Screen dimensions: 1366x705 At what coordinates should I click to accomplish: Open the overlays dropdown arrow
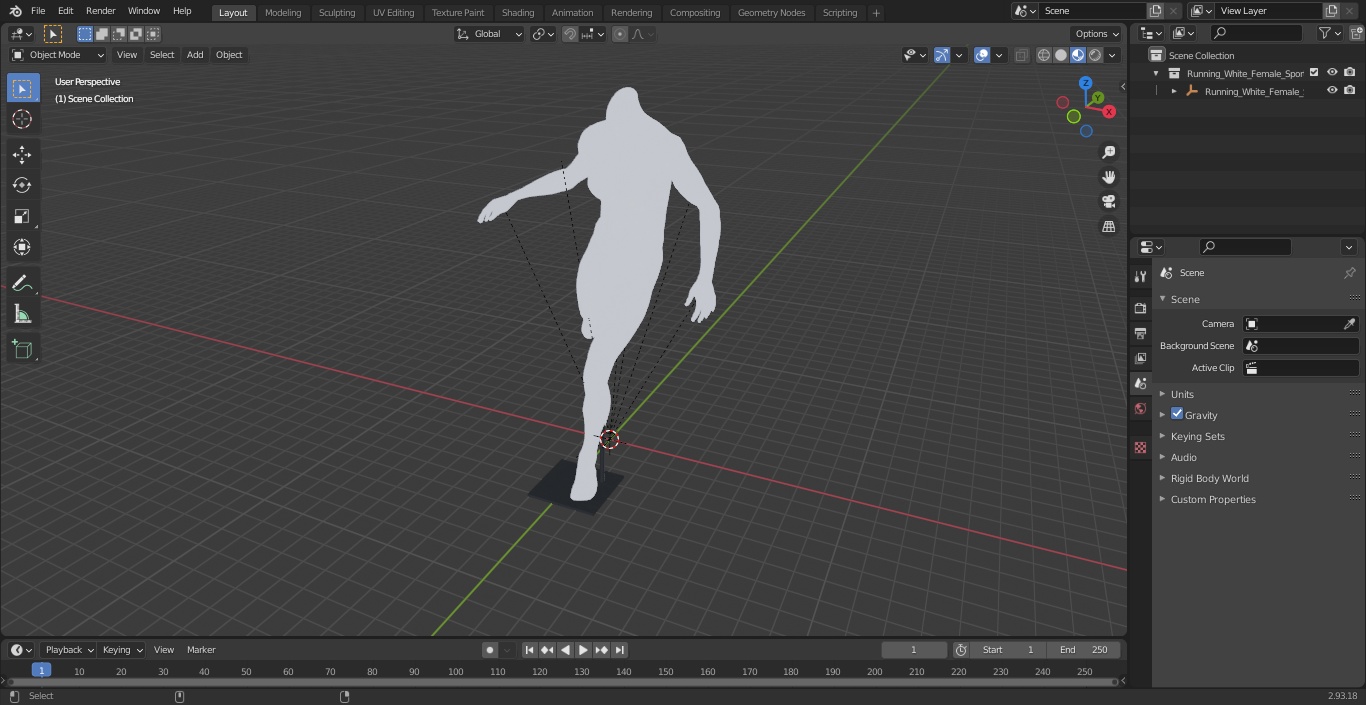tap(999, 55)
